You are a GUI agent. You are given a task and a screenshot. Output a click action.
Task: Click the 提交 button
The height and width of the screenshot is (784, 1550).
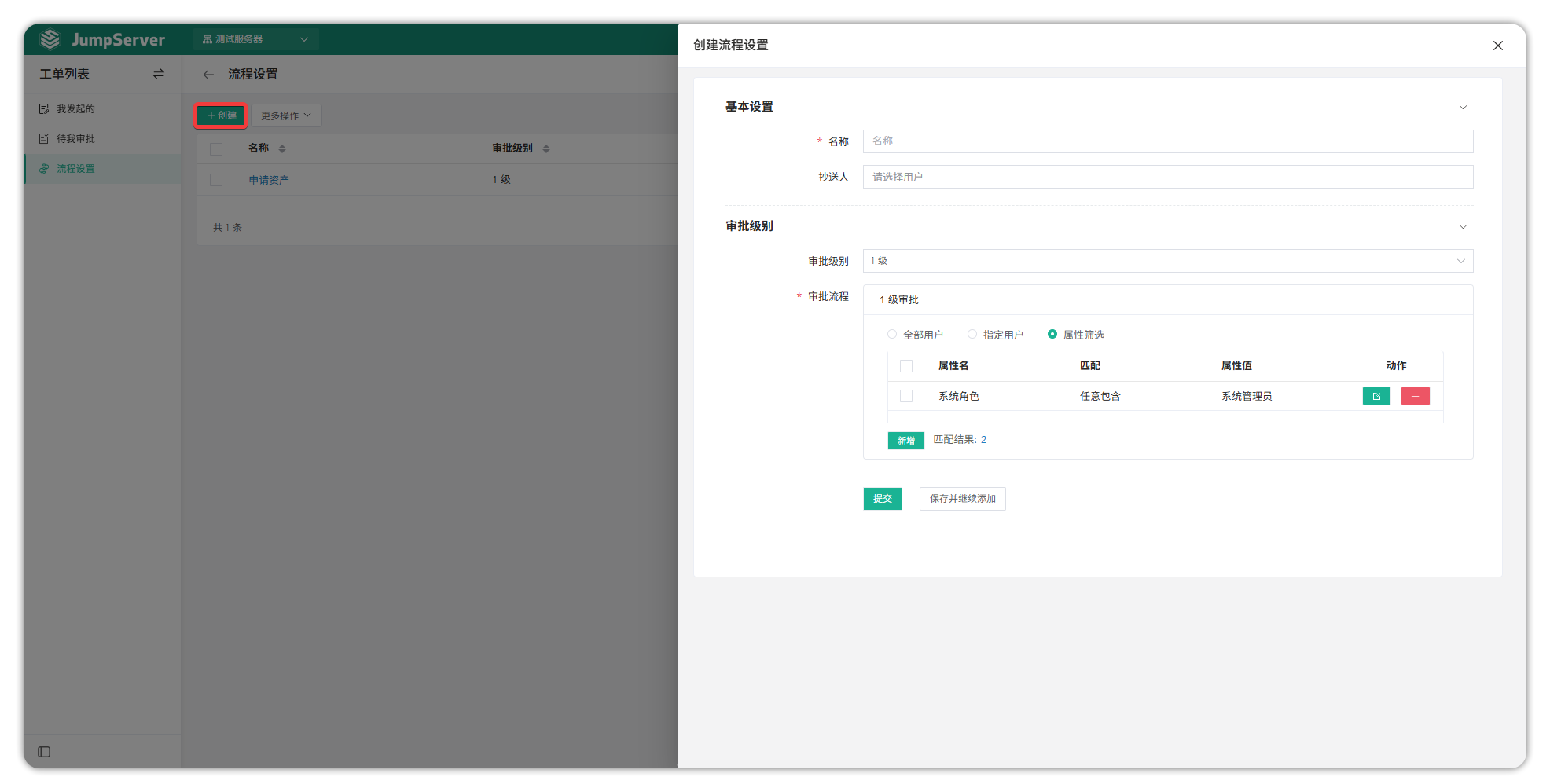tap(883, 499)
